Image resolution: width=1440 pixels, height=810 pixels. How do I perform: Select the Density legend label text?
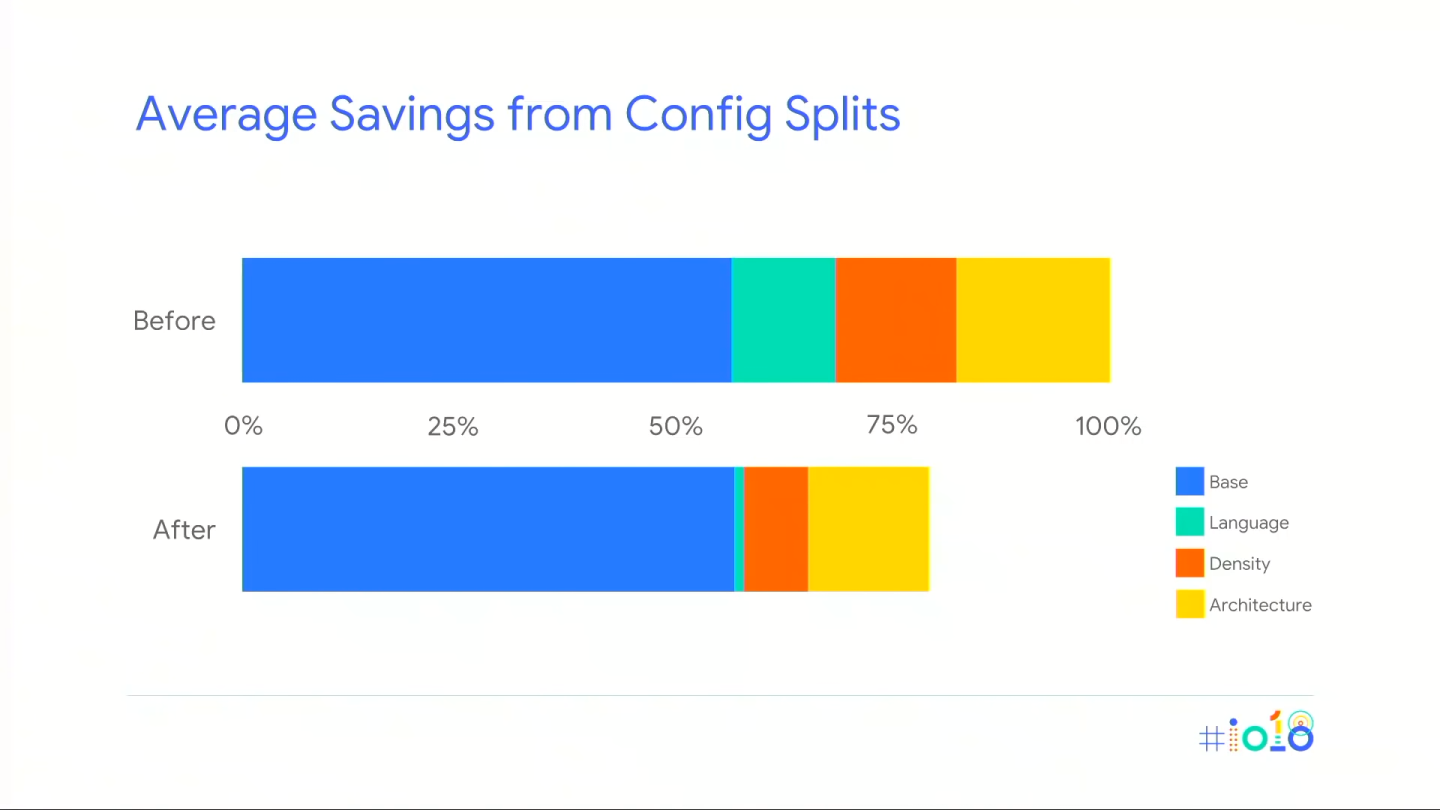point(1239,564)
